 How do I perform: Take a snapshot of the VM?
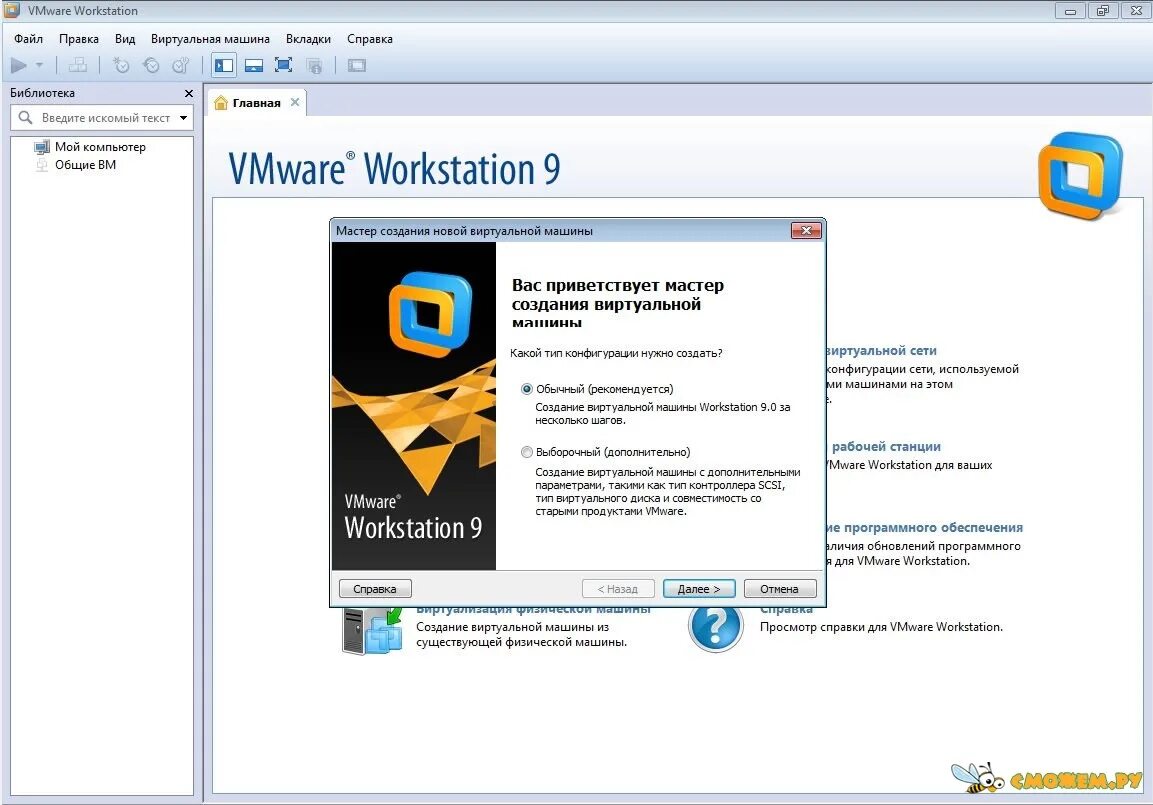point(121,65)
